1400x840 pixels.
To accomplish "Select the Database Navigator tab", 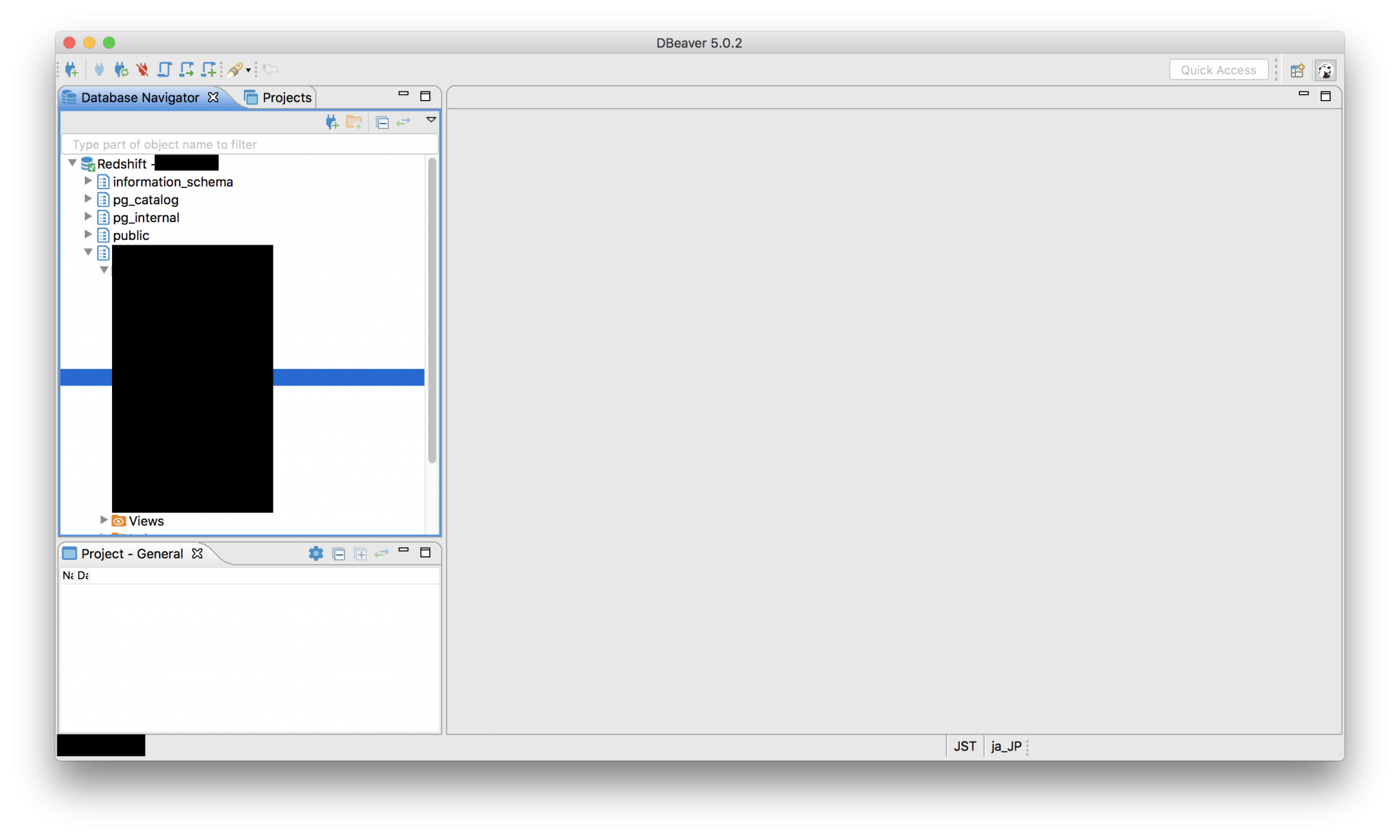I will click(x=139, y=97).
